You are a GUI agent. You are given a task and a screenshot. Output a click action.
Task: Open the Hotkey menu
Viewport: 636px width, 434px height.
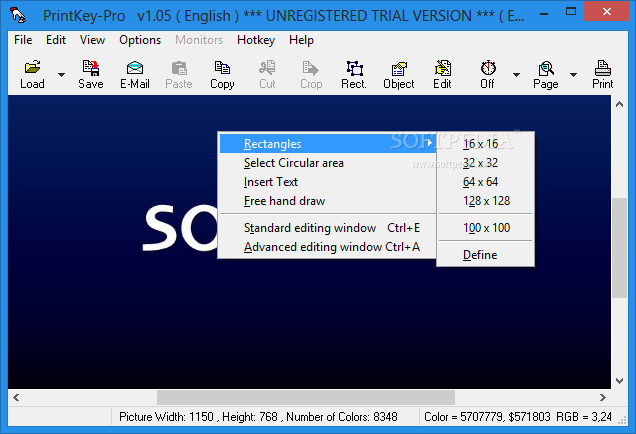(x=256, y=40)
